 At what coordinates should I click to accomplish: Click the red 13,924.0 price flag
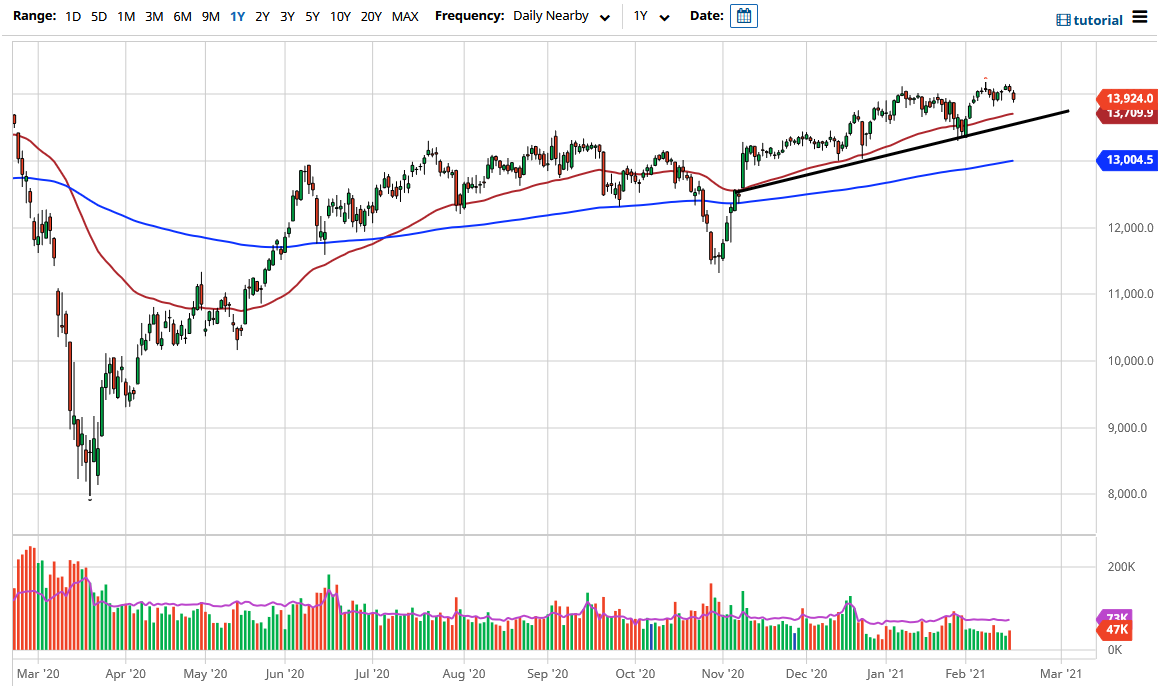pyautogui.click(x=1129, y=99)
